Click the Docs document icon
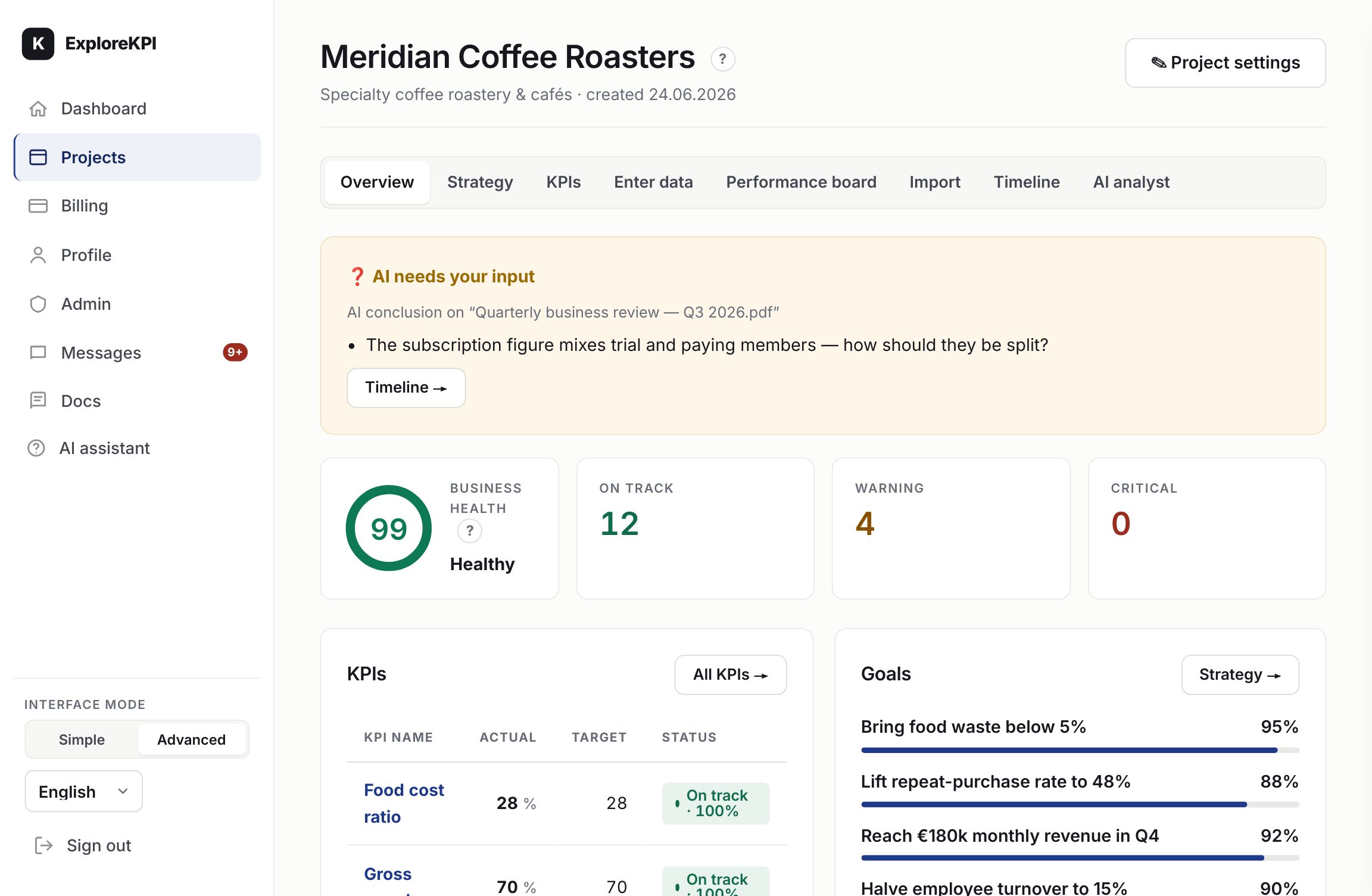 point(38,400)
